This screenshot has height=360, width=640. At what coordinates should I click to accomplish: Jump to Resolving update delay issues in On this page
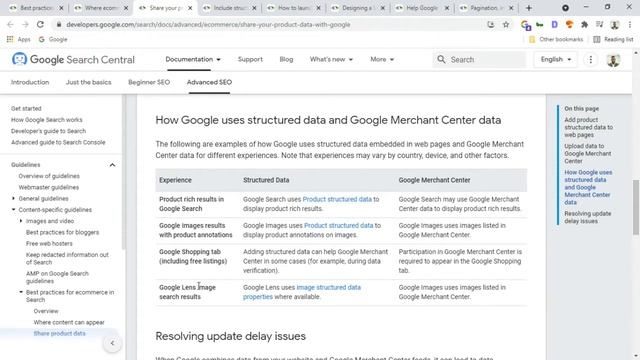click(588, 218)
